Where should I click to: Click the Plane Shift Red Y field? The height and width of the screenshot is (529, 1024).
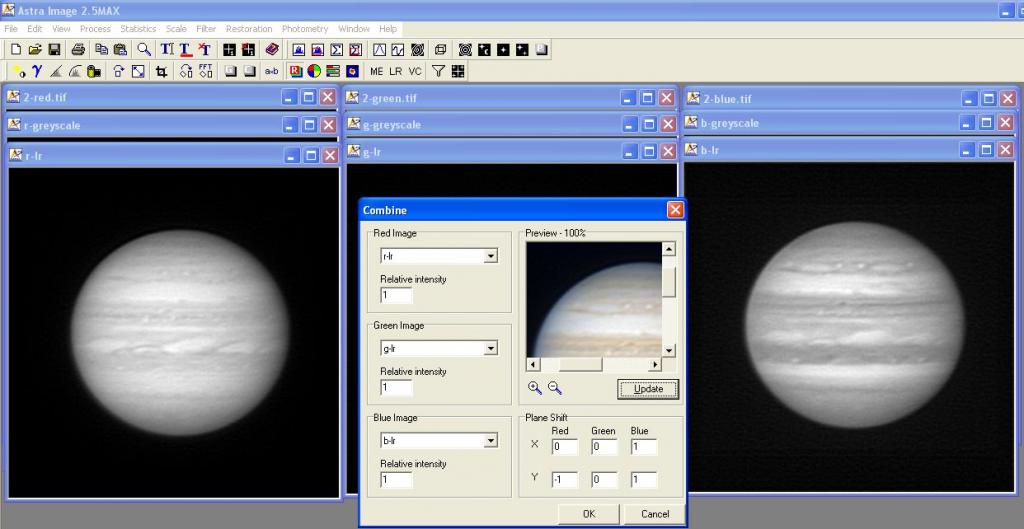coord(565,480)
